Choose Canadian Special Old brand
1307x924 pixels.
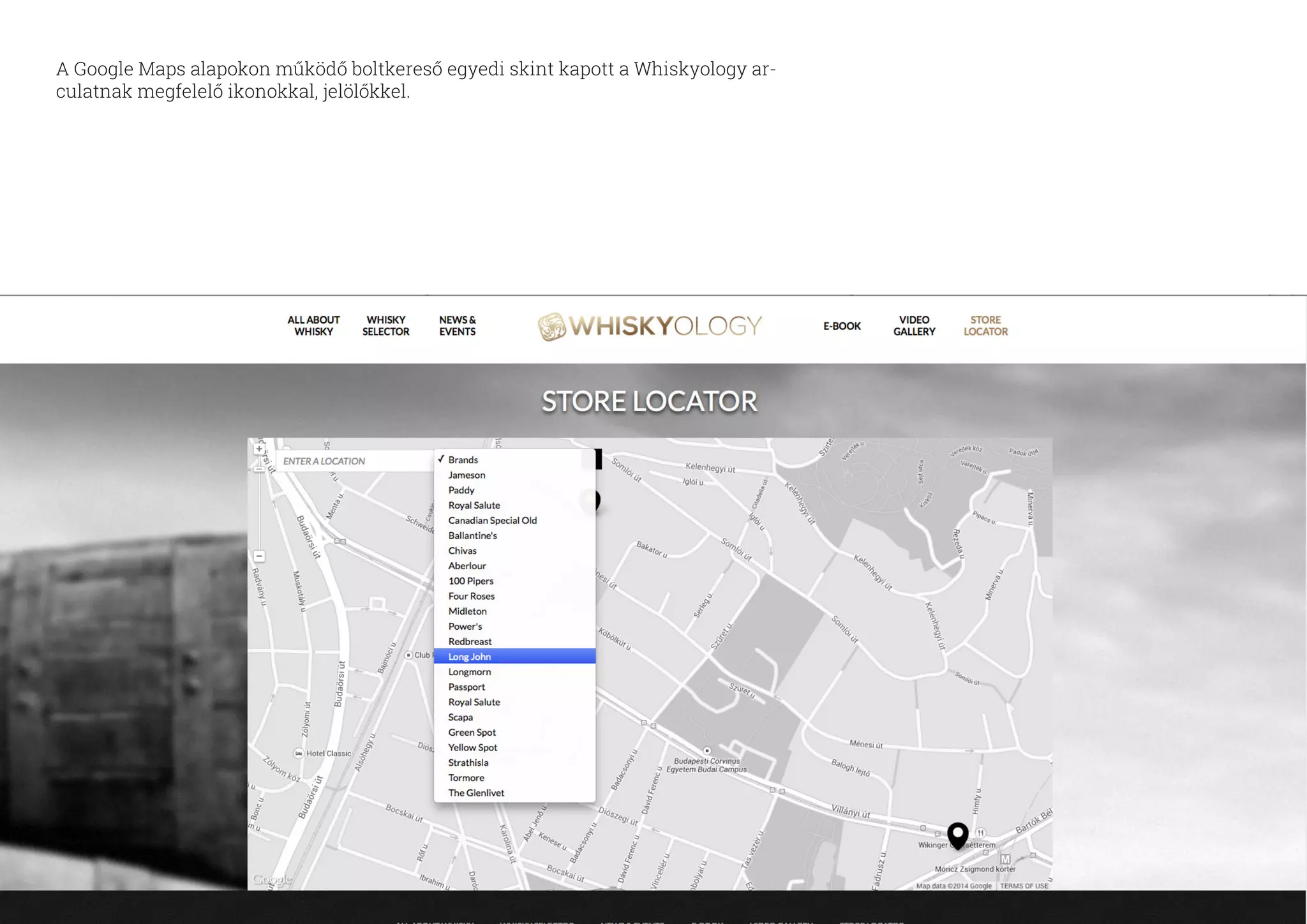pos(492,520)
